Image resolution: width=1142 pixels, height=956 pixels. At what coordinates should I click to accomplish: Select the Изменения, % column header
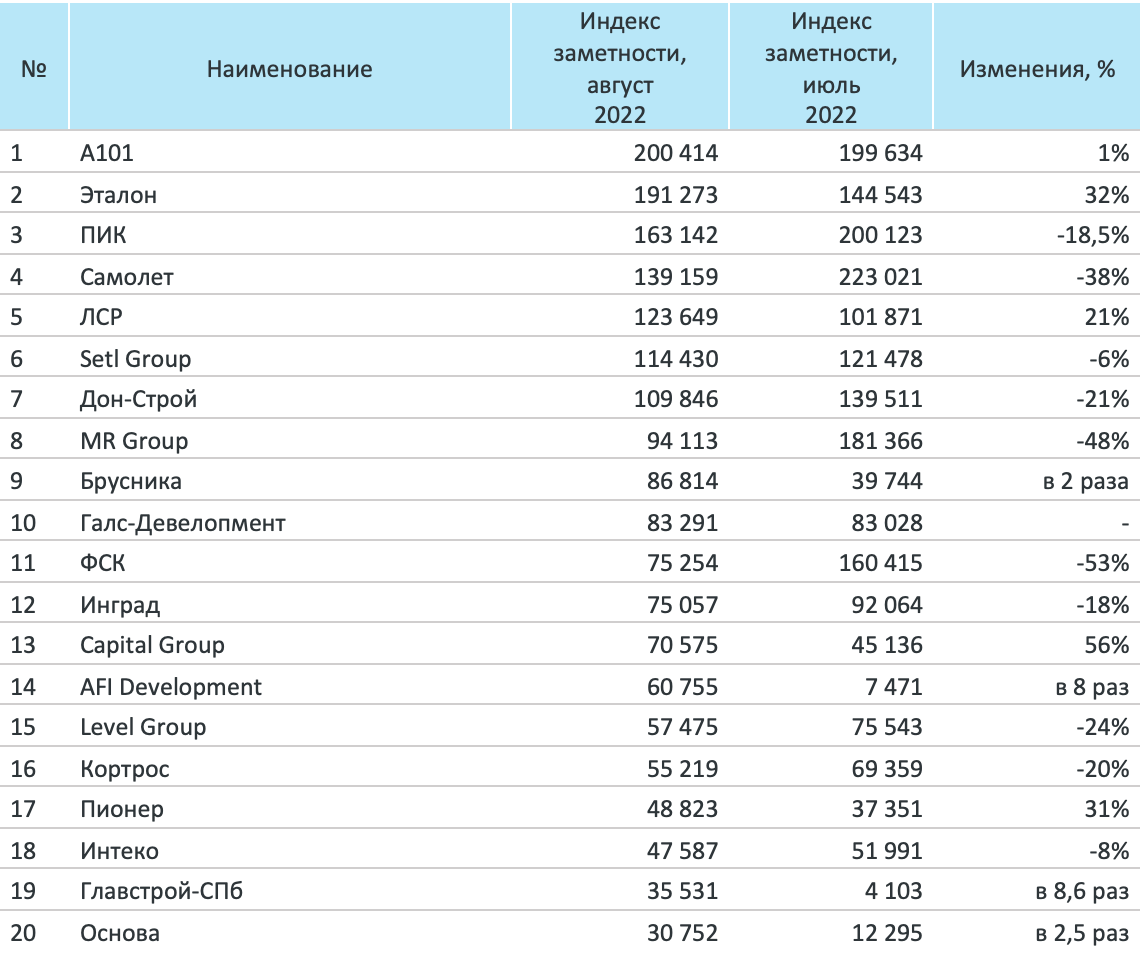1037,69
